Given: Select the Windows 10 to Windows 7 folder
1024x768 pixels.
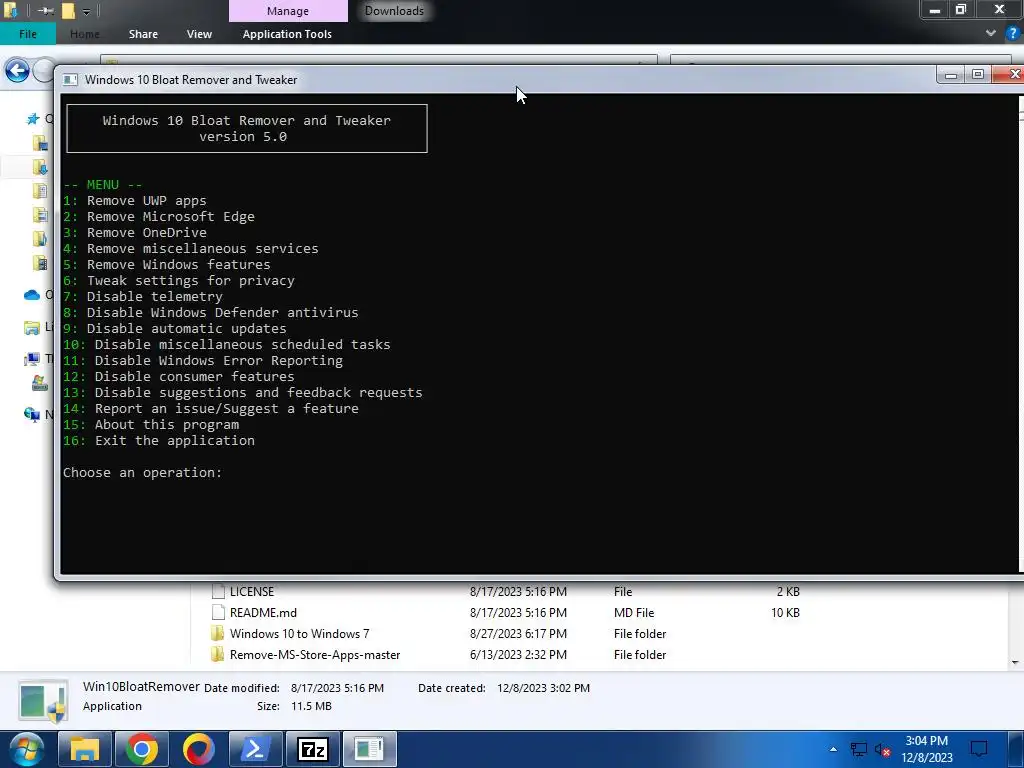Looking at the screenshot, I should click(x=299, y=633).
